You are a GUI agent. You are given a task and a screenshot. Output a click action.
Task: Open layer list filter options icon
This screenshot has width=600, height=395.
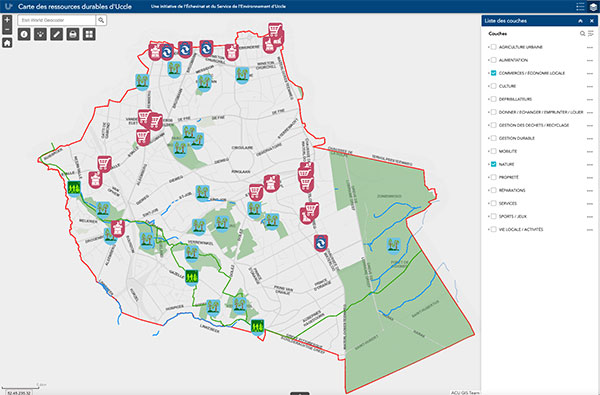pos(591,34)
